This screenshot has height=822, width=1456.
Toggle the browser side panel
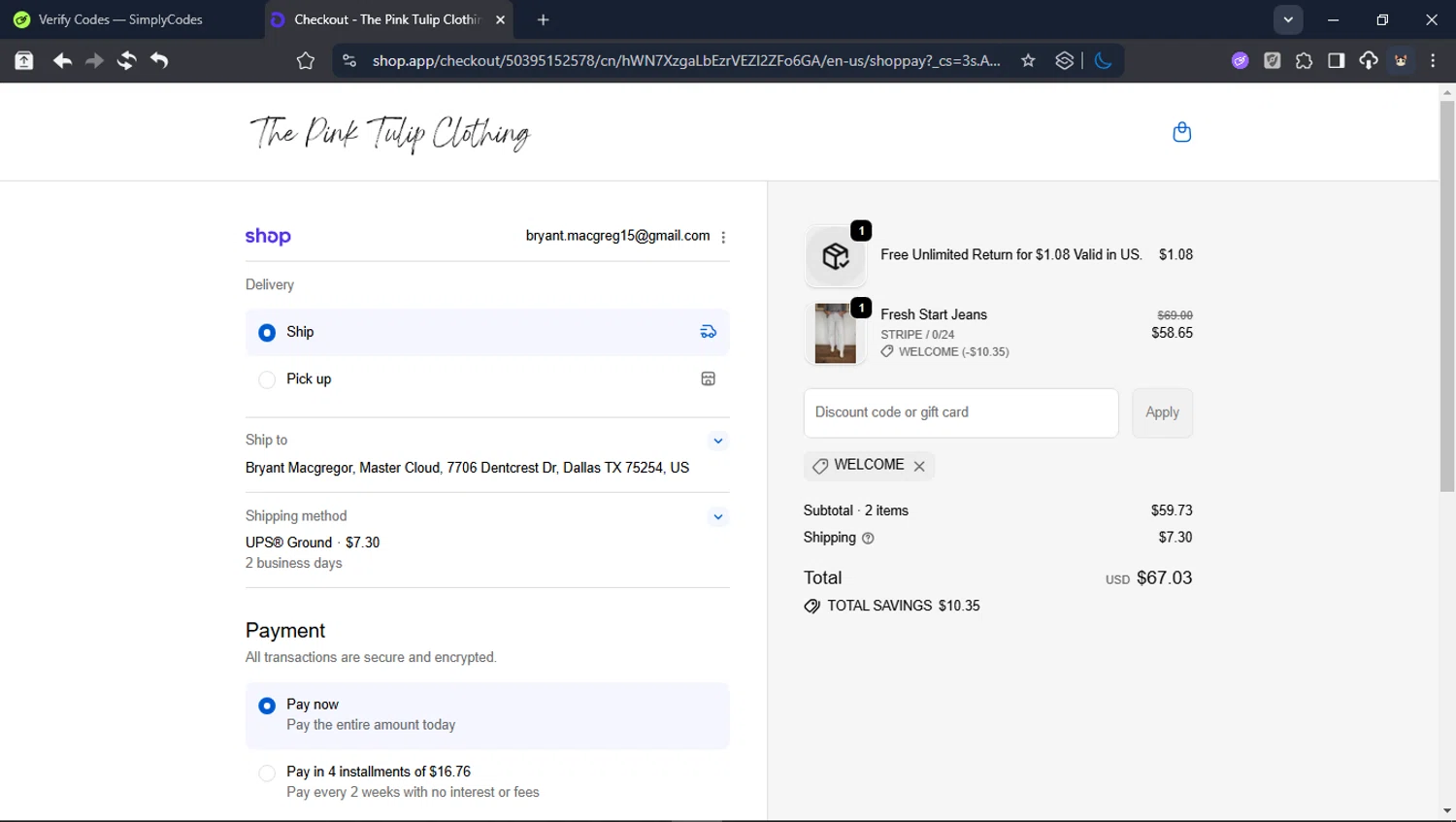(x=1336, y=61)
